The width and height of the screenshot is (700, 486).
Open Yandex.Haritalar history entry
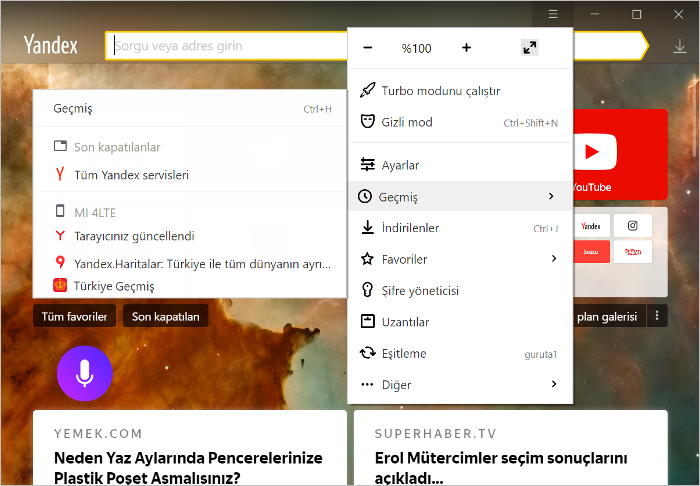190,263
